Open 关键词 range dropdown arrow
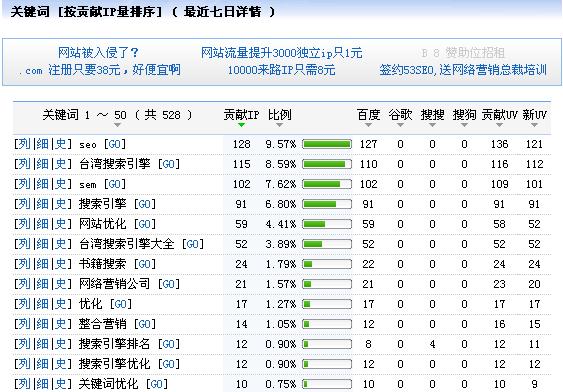This screenshot has height=392, width=563. [x=117, y=125]
